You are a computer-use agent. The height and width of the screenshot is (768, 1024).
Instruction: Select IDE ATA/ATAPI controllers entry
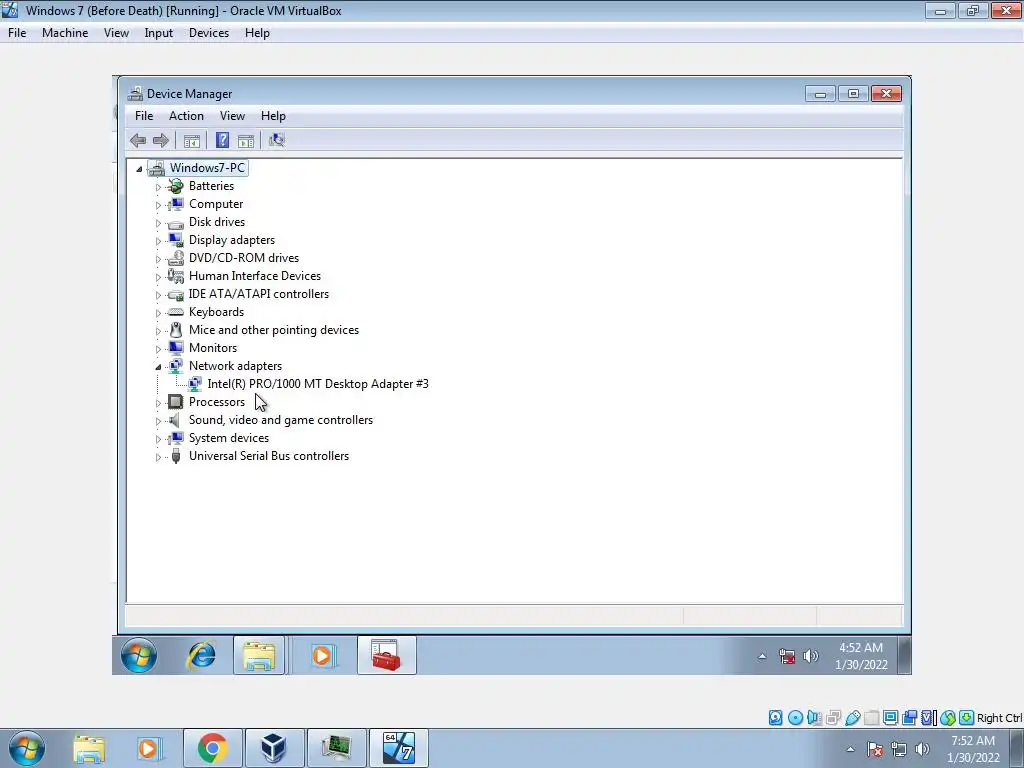tap(259, 294)
